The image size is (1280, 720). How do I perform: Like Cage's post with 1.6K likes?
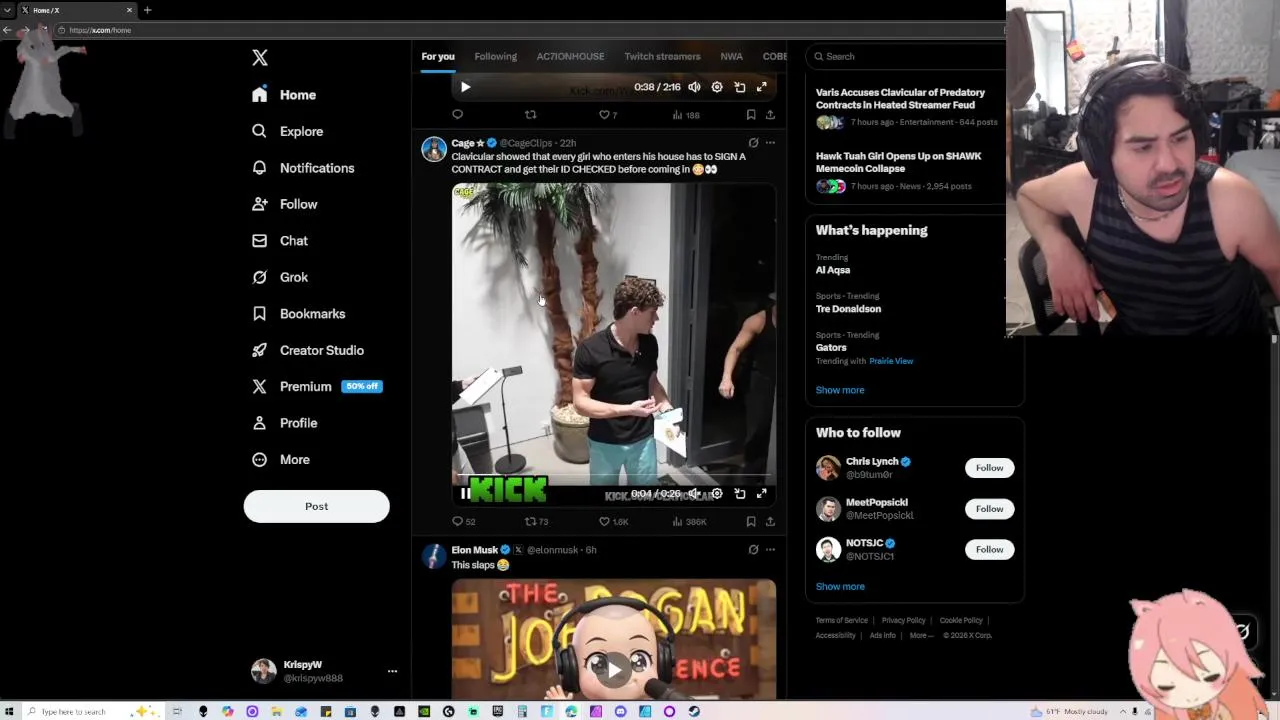(613, 521)
